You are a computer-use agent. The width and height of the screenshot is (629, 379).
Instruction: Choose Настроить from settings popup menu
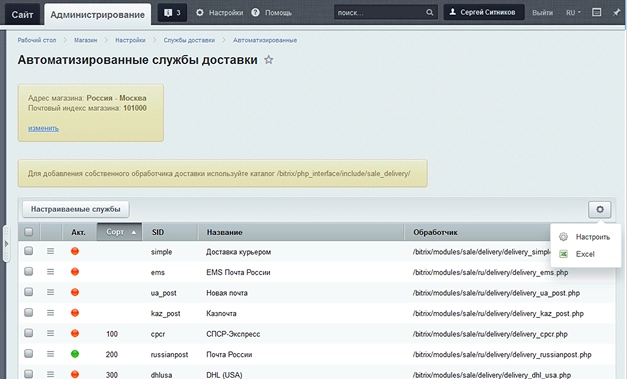click(x=584, y=237)
